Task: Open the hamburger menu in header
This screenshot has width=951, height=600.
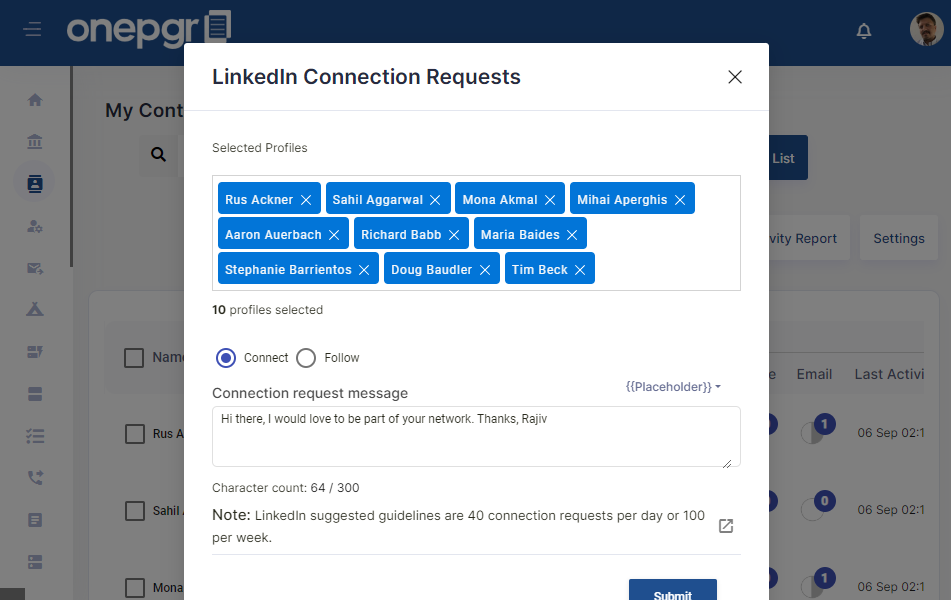Action: (x=33, y=29)
